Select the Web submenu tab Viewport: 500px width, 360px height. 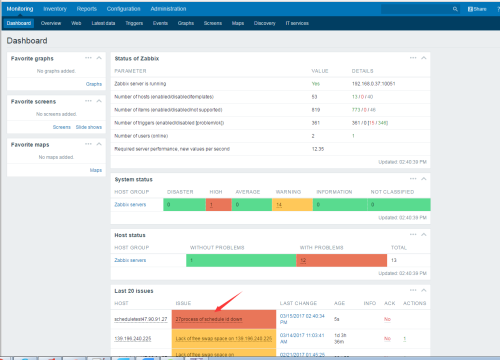(76, 23)
